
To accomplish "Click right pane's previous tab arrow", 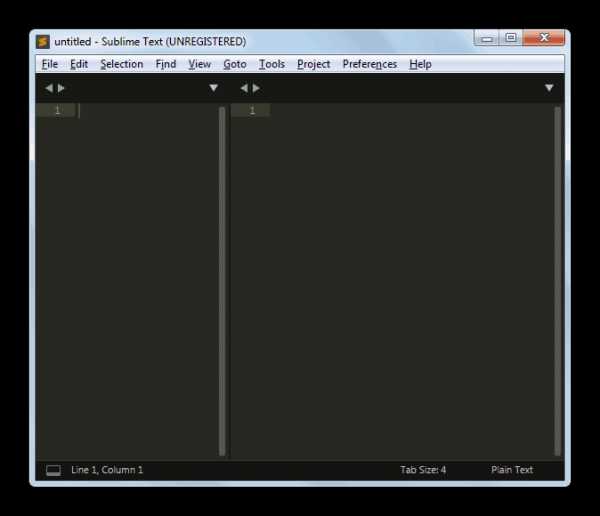I will click(x=244, y=88).
